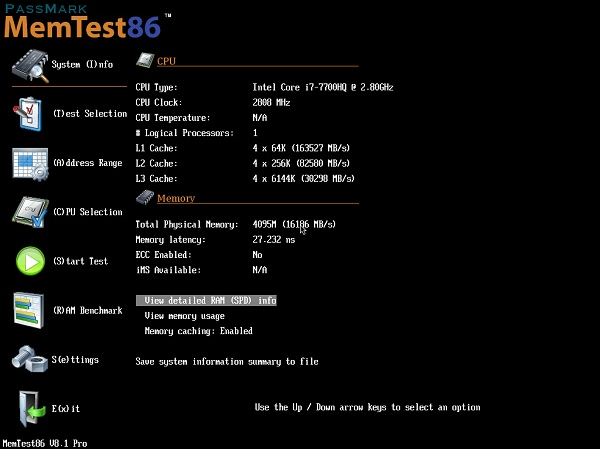600x450 pixels.
Task: Open the RAM Benchmark chart icon
Action: pos(29,310)
